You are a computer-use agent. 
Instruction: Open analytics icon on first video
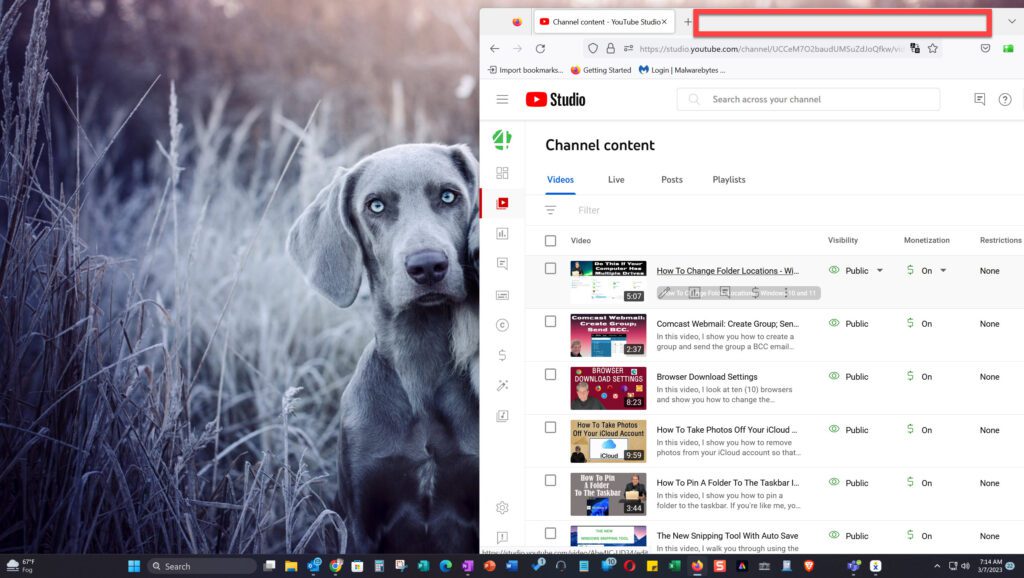[695, 293]
